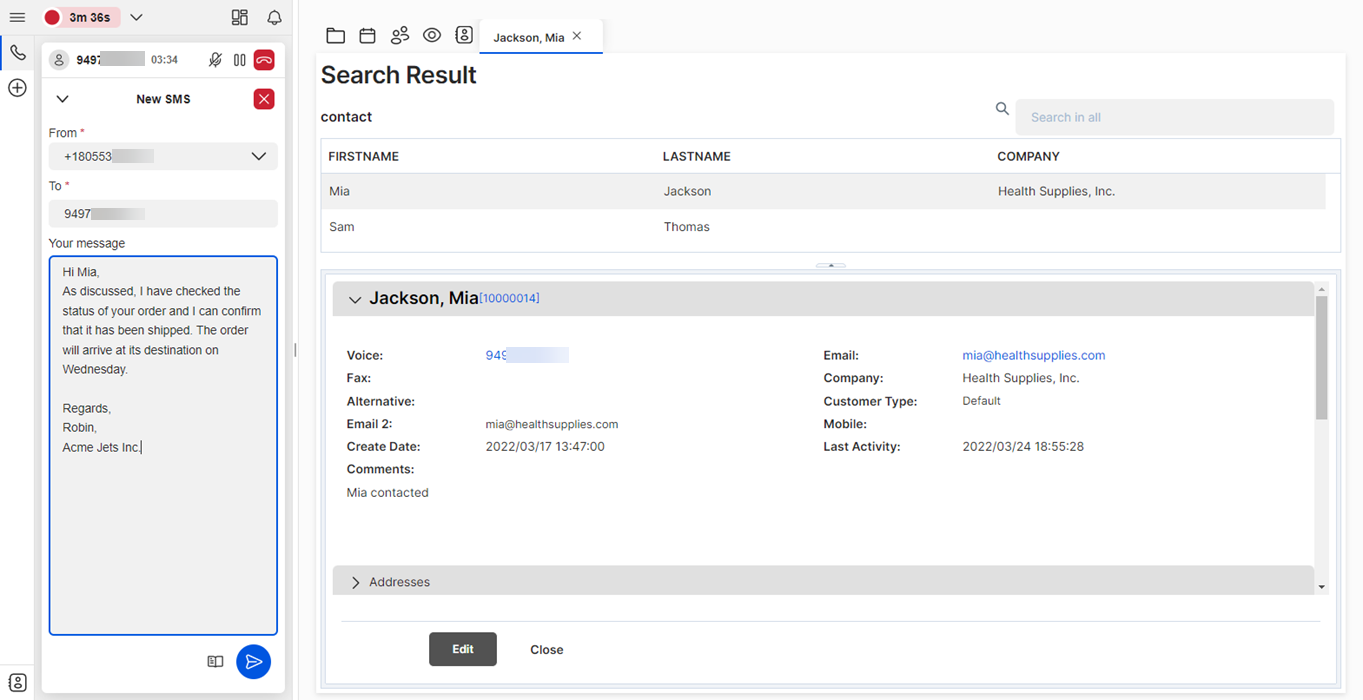
Task: Select the Sam contact row
Action: pos(823,227)
